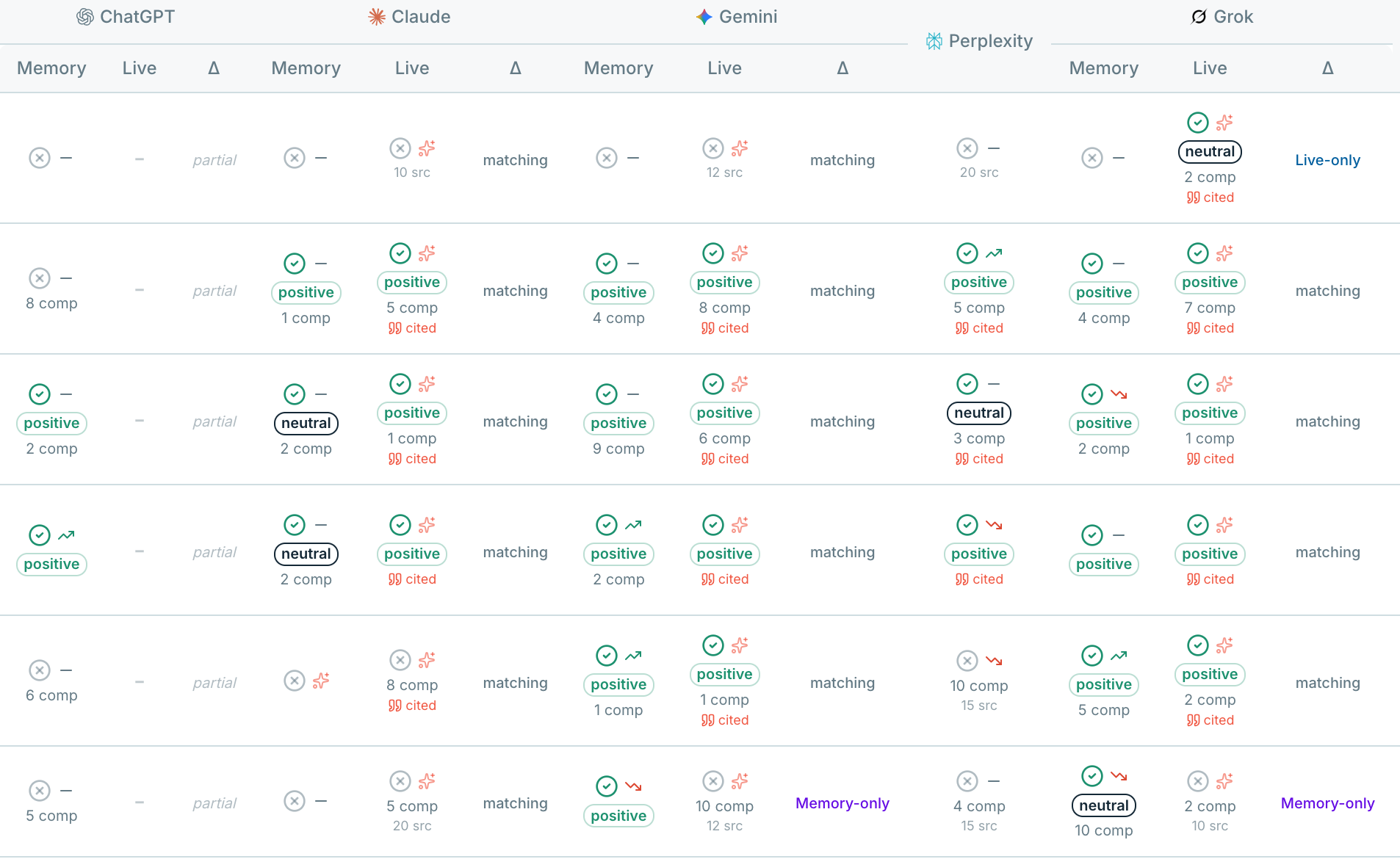
Task: Click the 10 comp text in Gemini Live column
Action: [724, 806]
